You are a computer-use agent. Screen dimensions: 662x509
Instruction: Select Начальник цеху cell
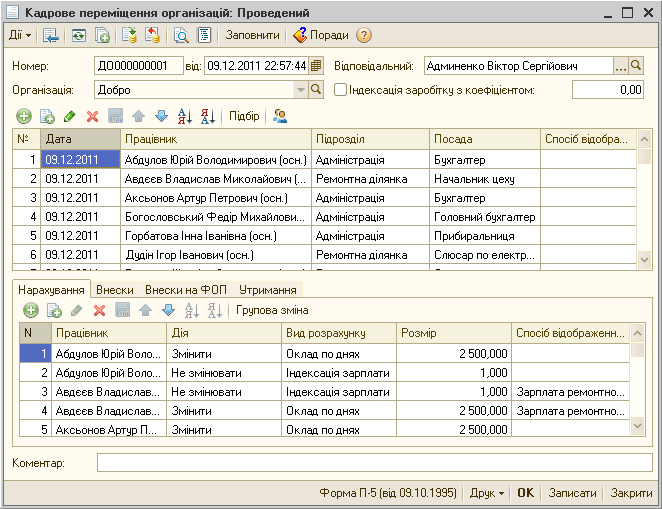click(485, 179)
